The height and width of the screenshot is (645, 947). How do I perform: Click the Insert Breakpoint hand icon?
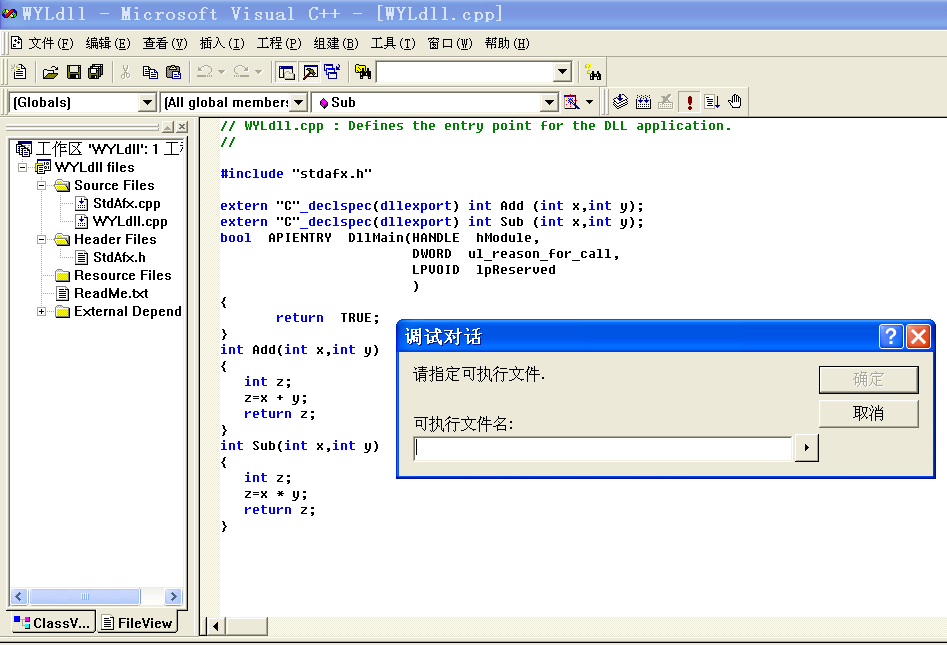coord(735,101)
